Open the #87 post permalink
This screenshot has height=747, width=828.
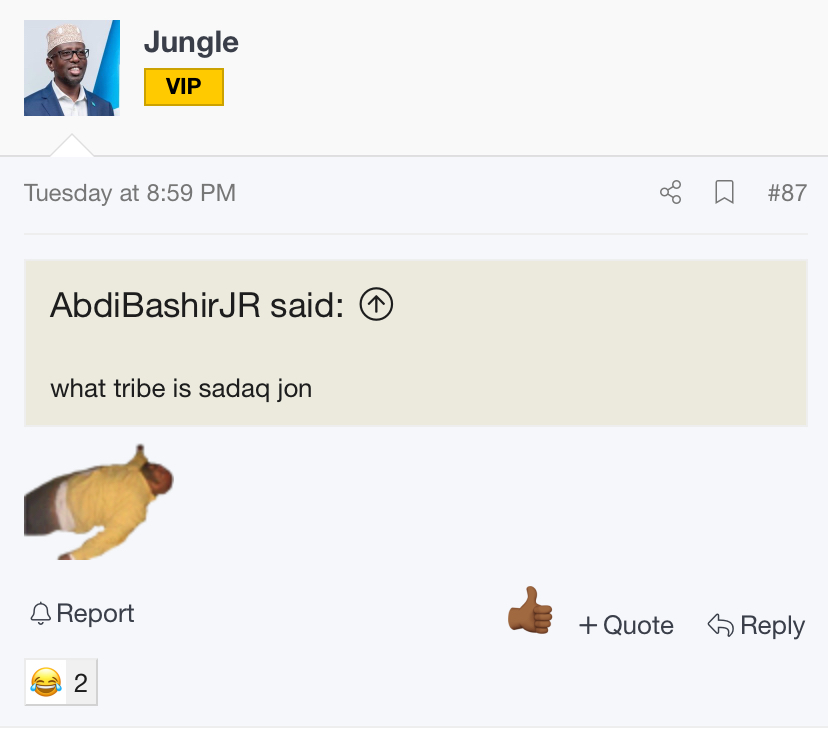click(x=787, y=192)
